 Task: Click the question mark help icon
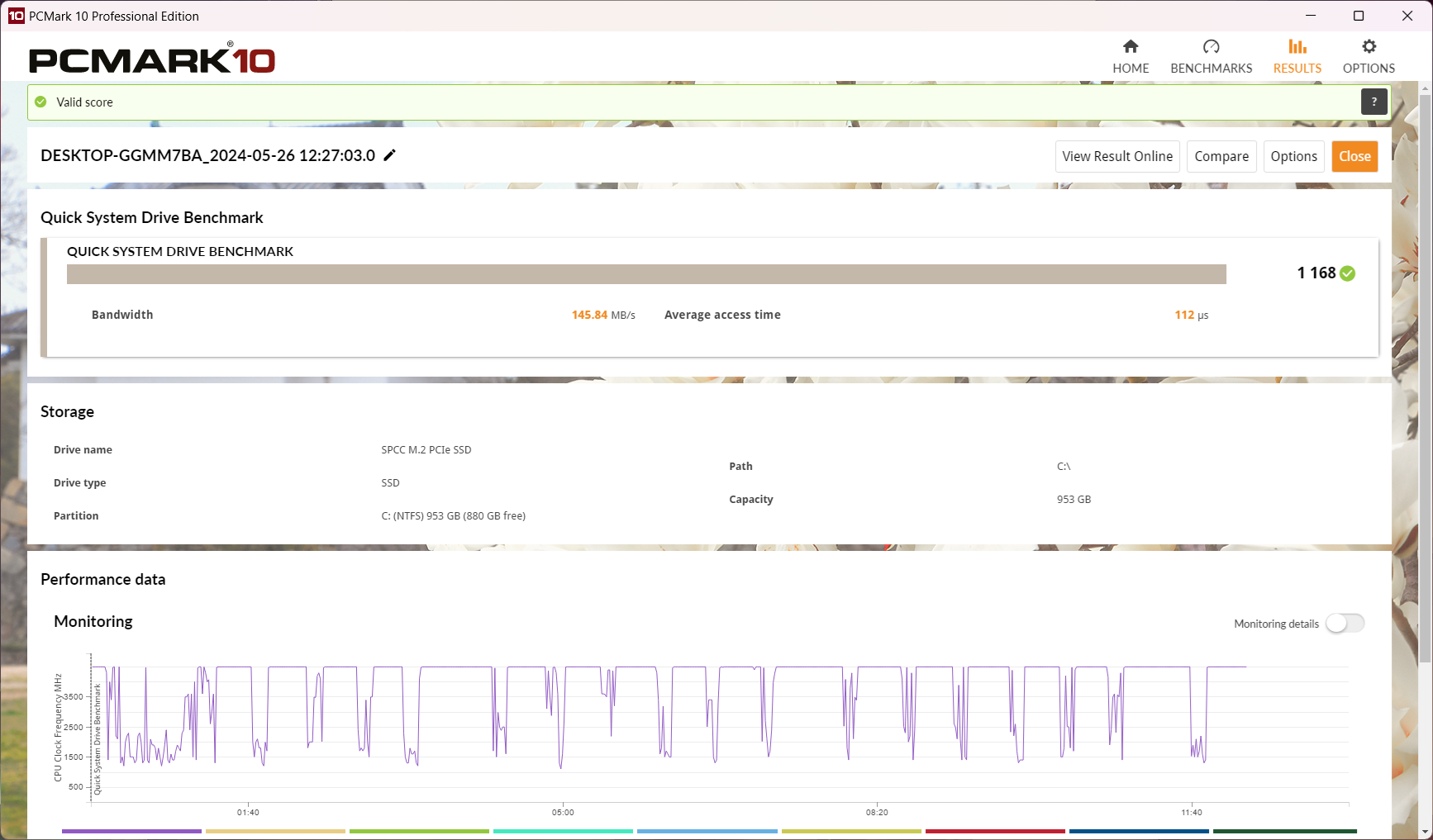tap(1373, 102)
